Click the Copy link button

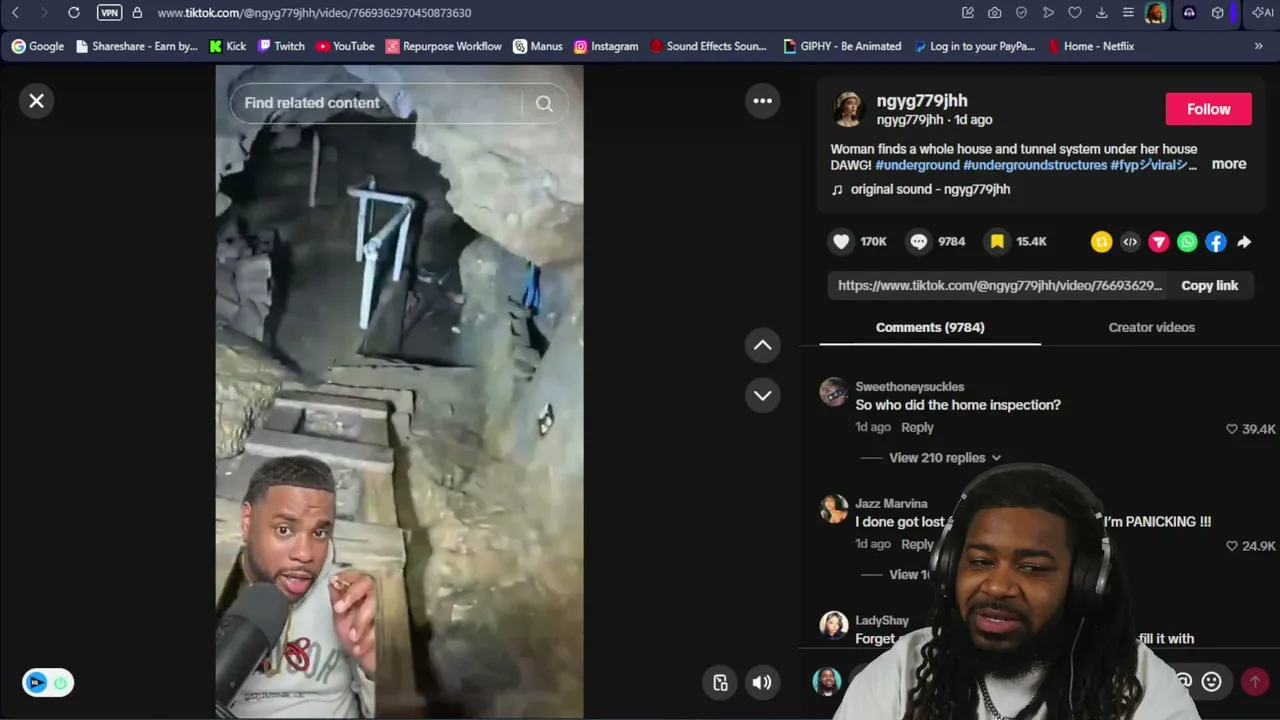(x=1209, y=285)
